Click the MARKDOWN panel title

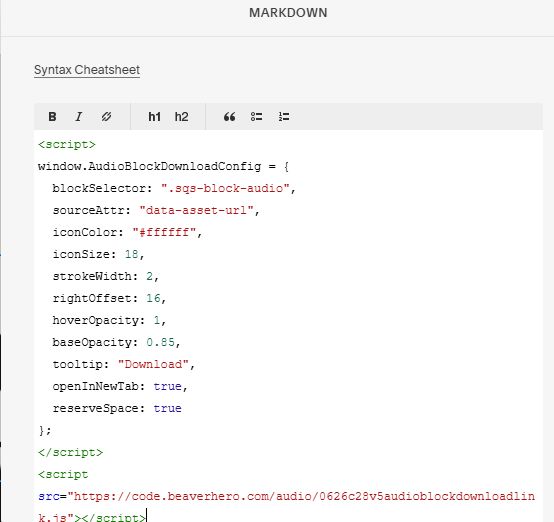288,13
